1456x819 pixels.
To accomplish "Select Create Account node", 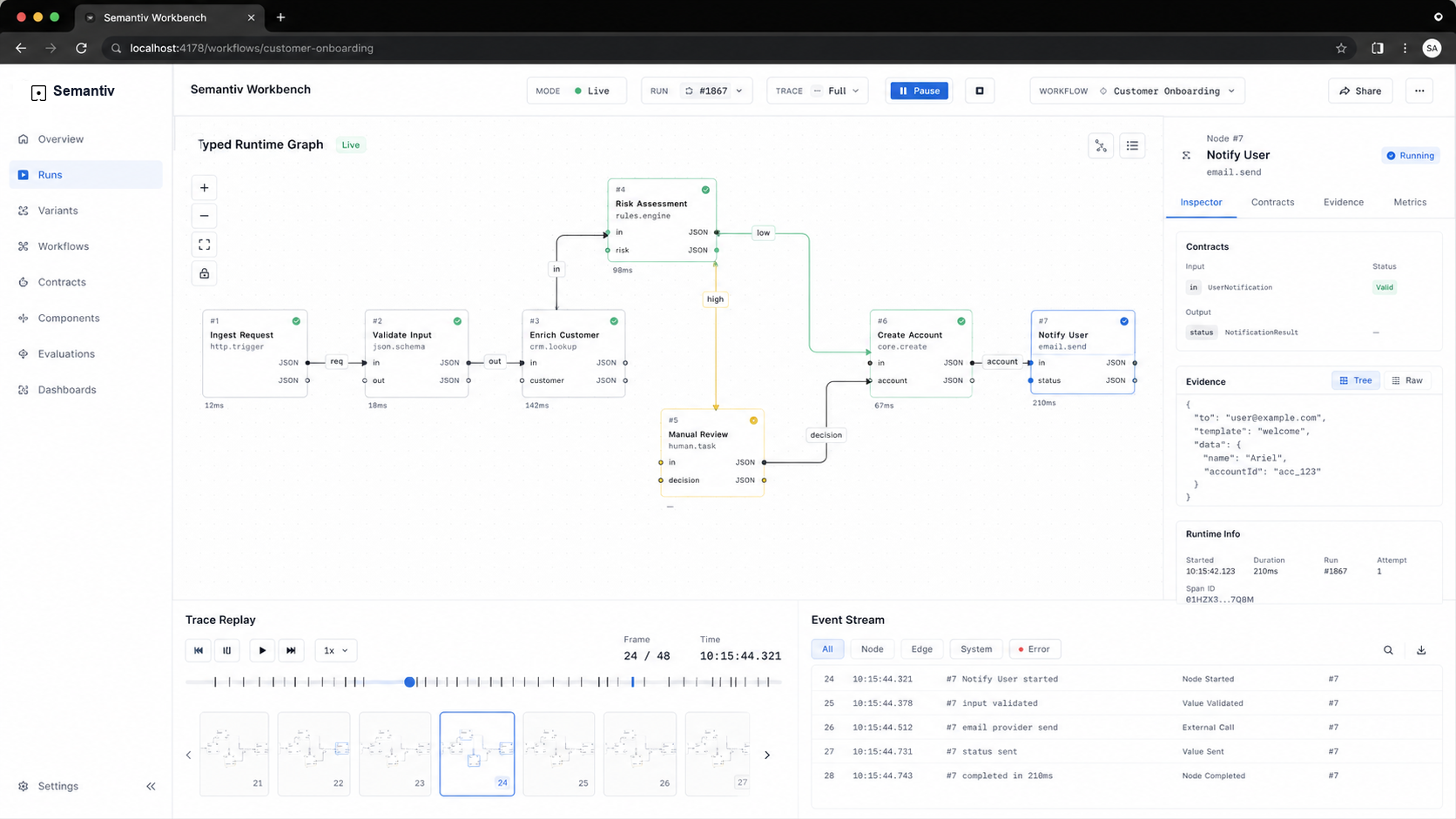I will click(x=920, y=353).
